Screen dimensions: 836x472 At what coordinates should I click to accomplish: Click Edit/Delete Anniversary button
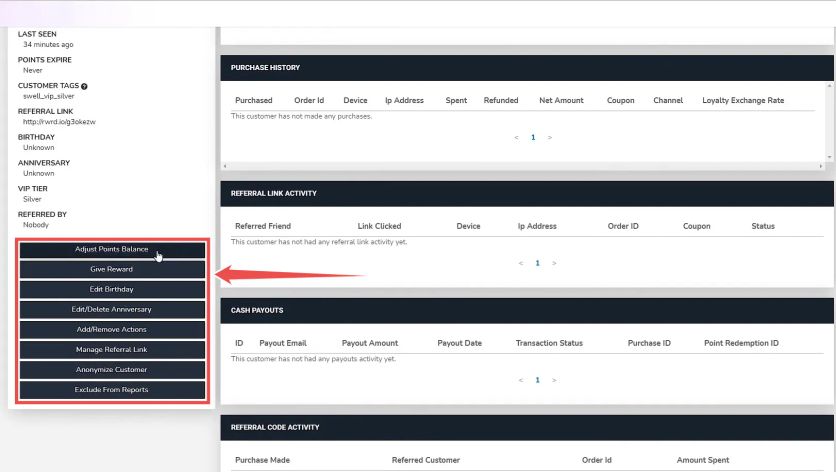click(112, 309)
